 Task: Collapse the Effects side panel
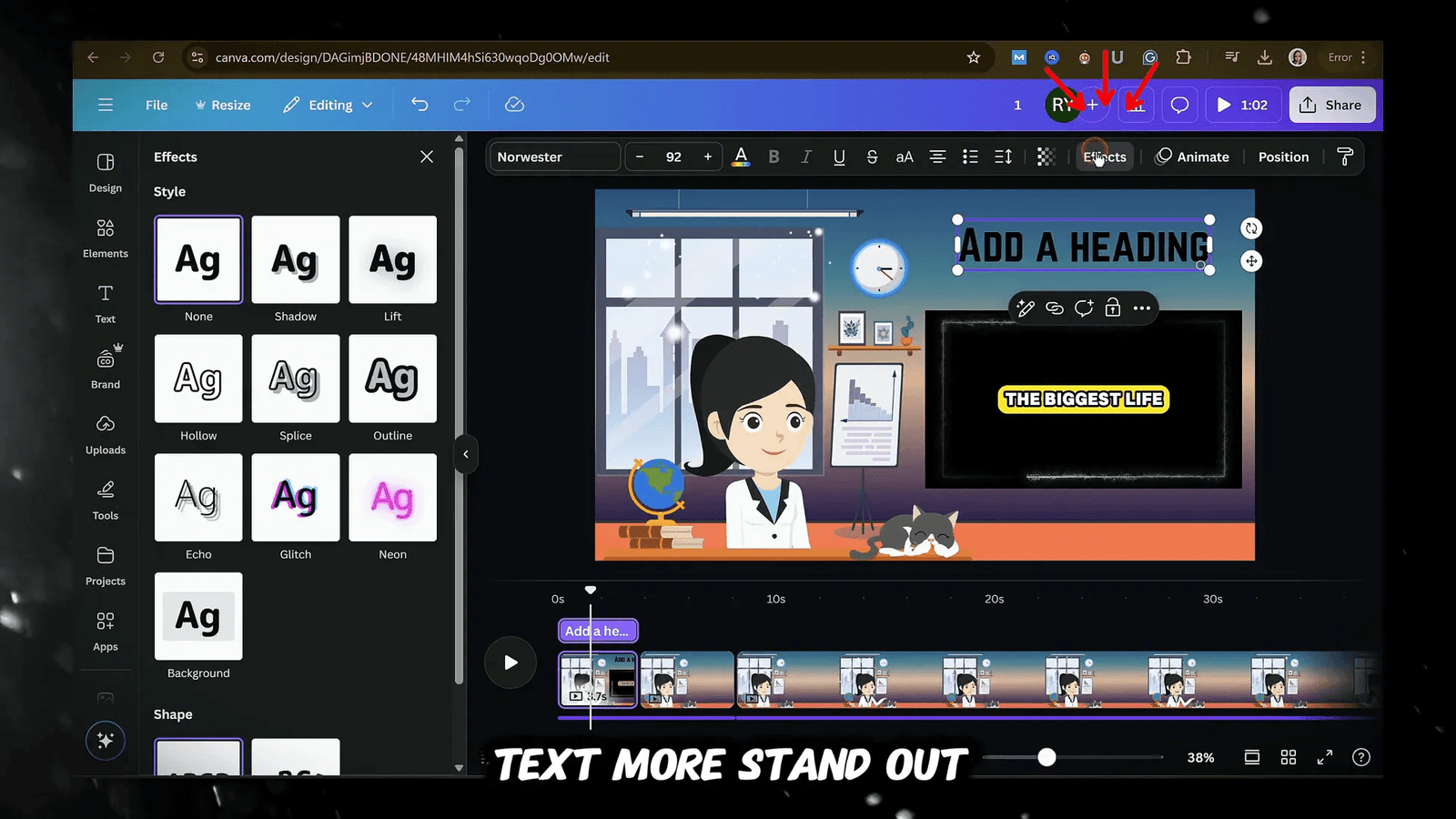tap(426, 157)
